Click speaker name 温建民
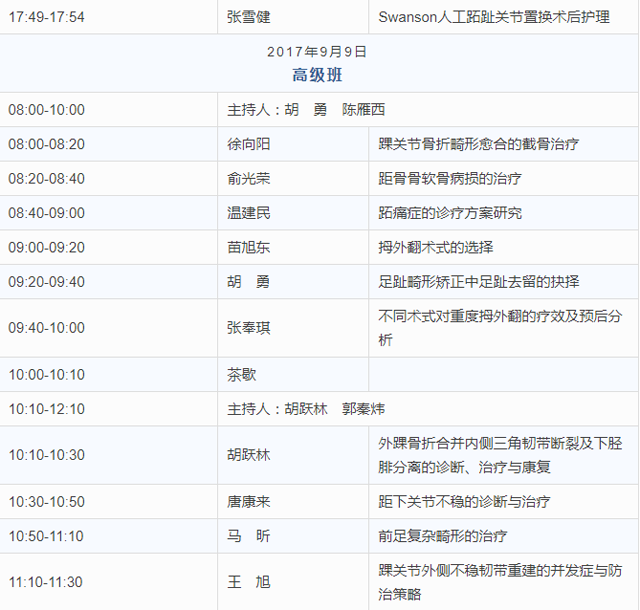 pyautogui.click(x=249, y=213)
